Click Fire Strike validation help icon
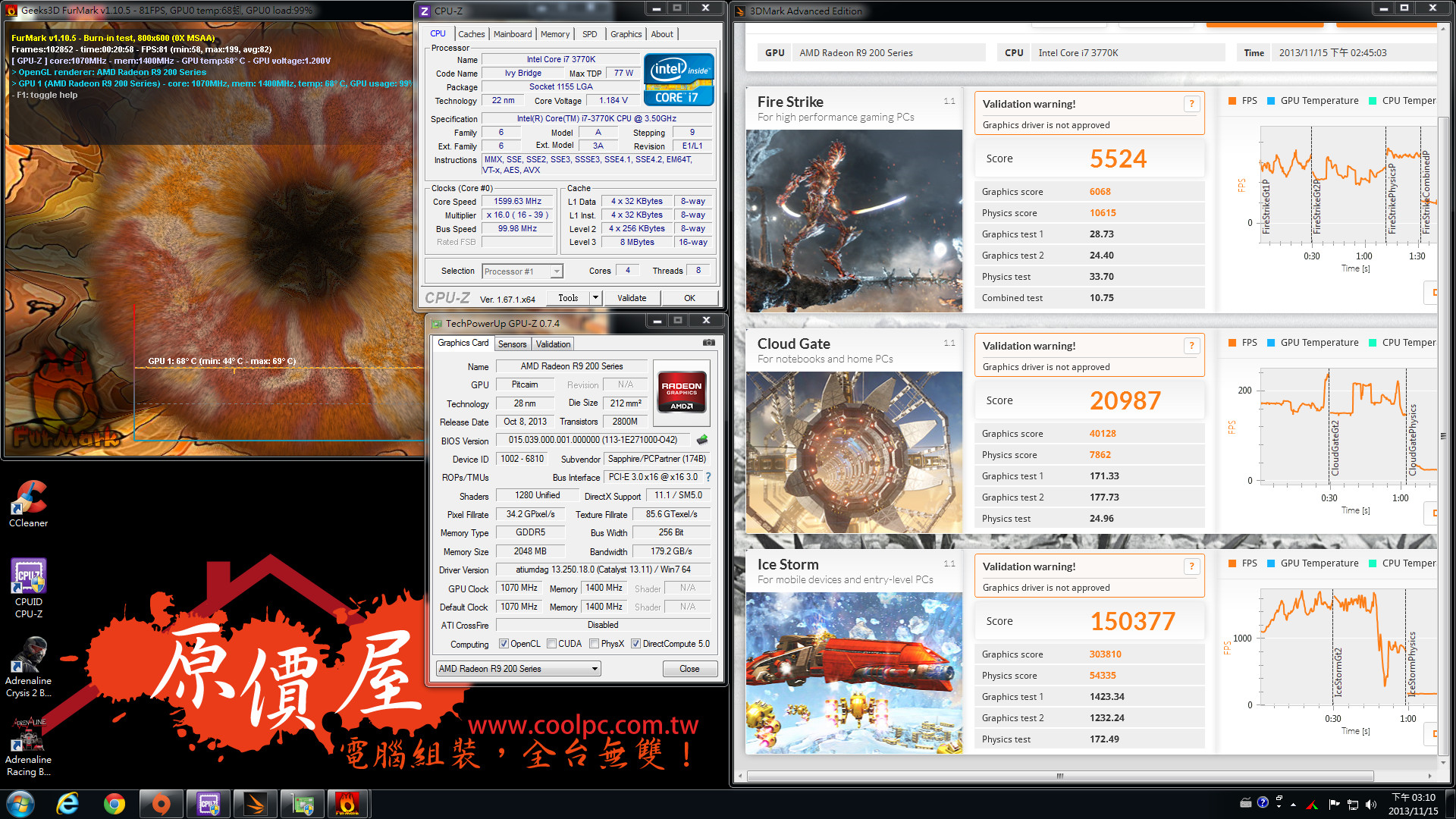This screenshot has height=819, width=1456. pos(1191,104)
